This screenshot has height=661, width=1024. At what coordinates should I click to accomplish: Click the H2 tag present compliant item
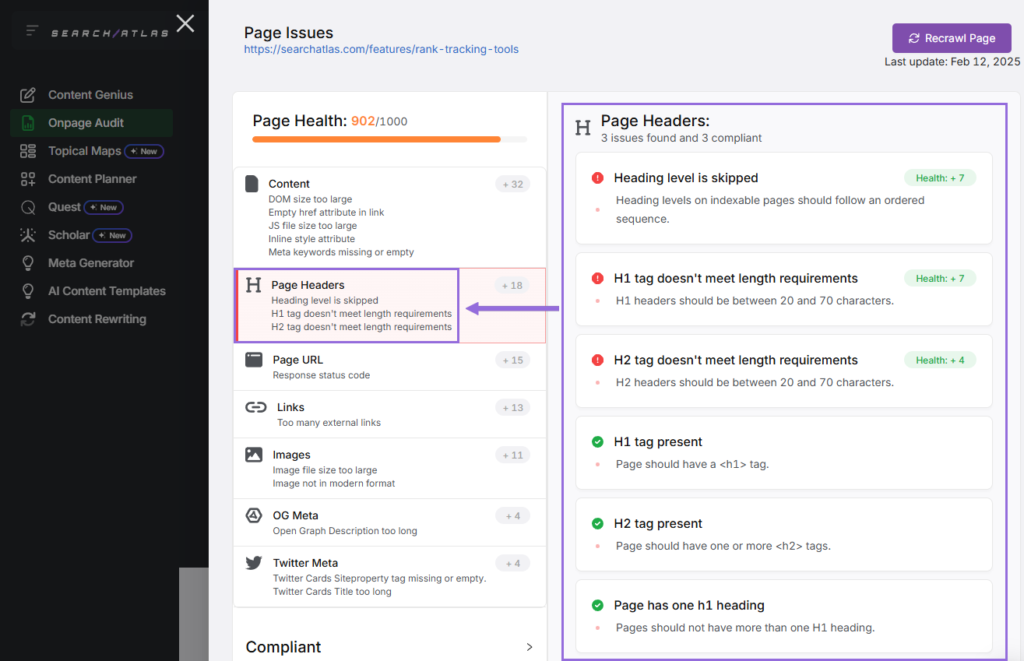tap(784, 534)
